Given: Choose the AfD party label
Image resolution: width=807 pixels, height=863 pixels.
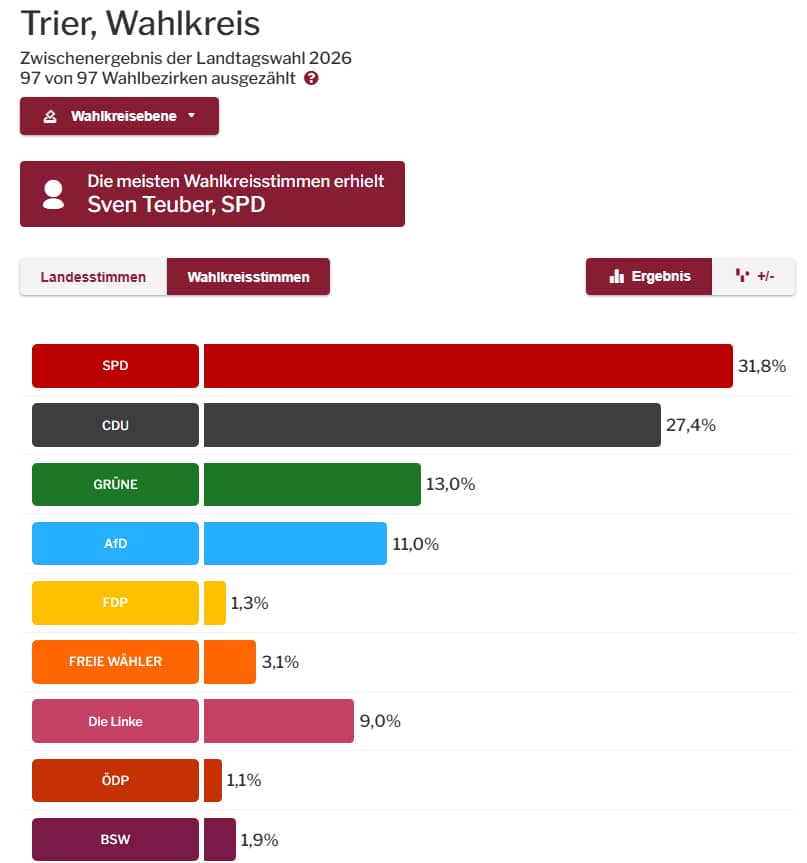Looking at the screenshot, I should coord(115,543).
